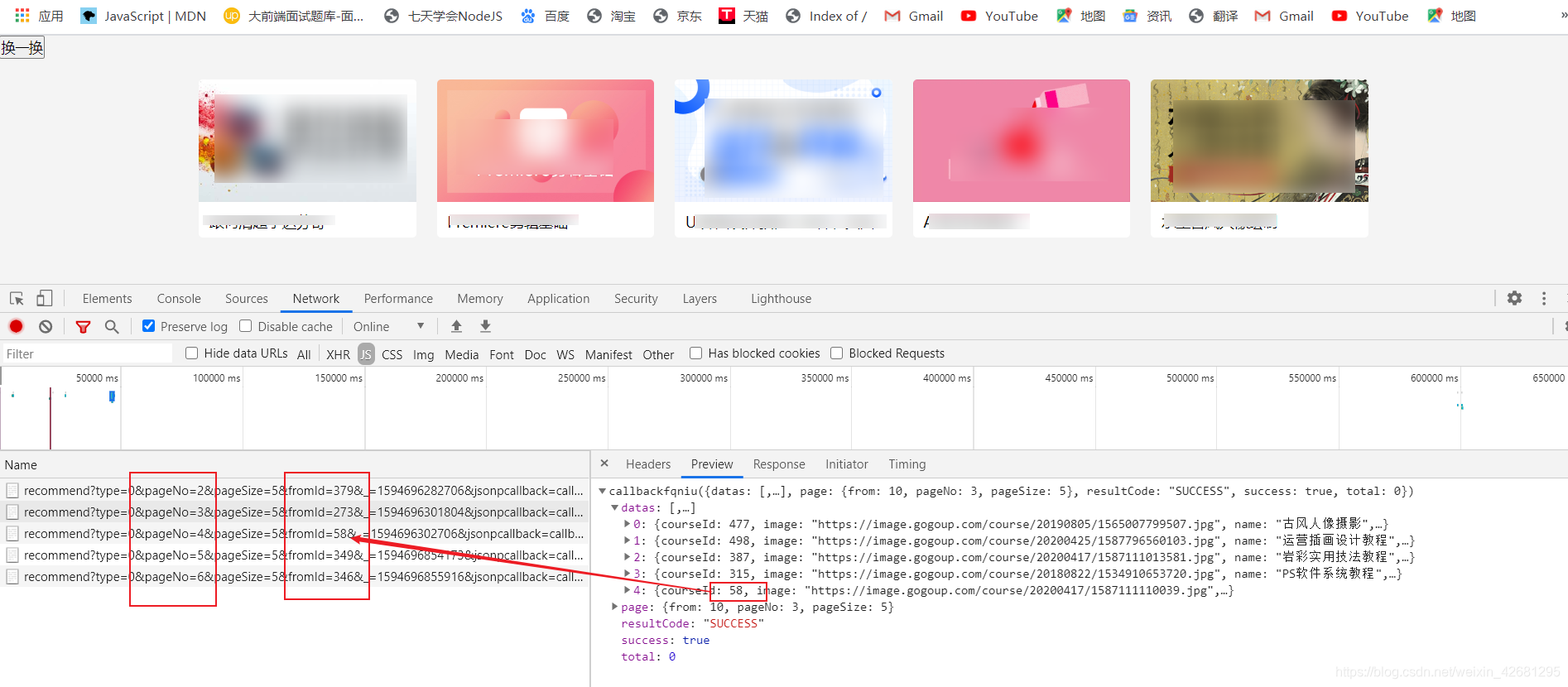1568x687 pixels.
Task: Open the JD (京东) bookmark
Action: click(677, 16)
